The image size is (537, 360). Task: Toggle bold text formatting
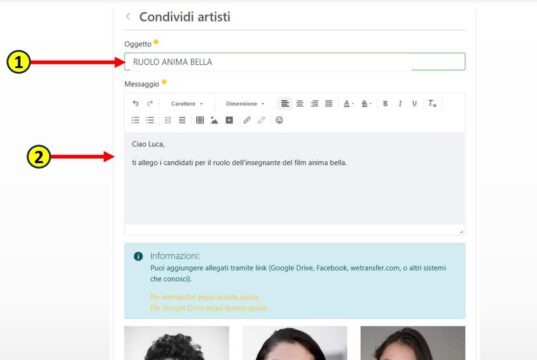click(385, 103)
